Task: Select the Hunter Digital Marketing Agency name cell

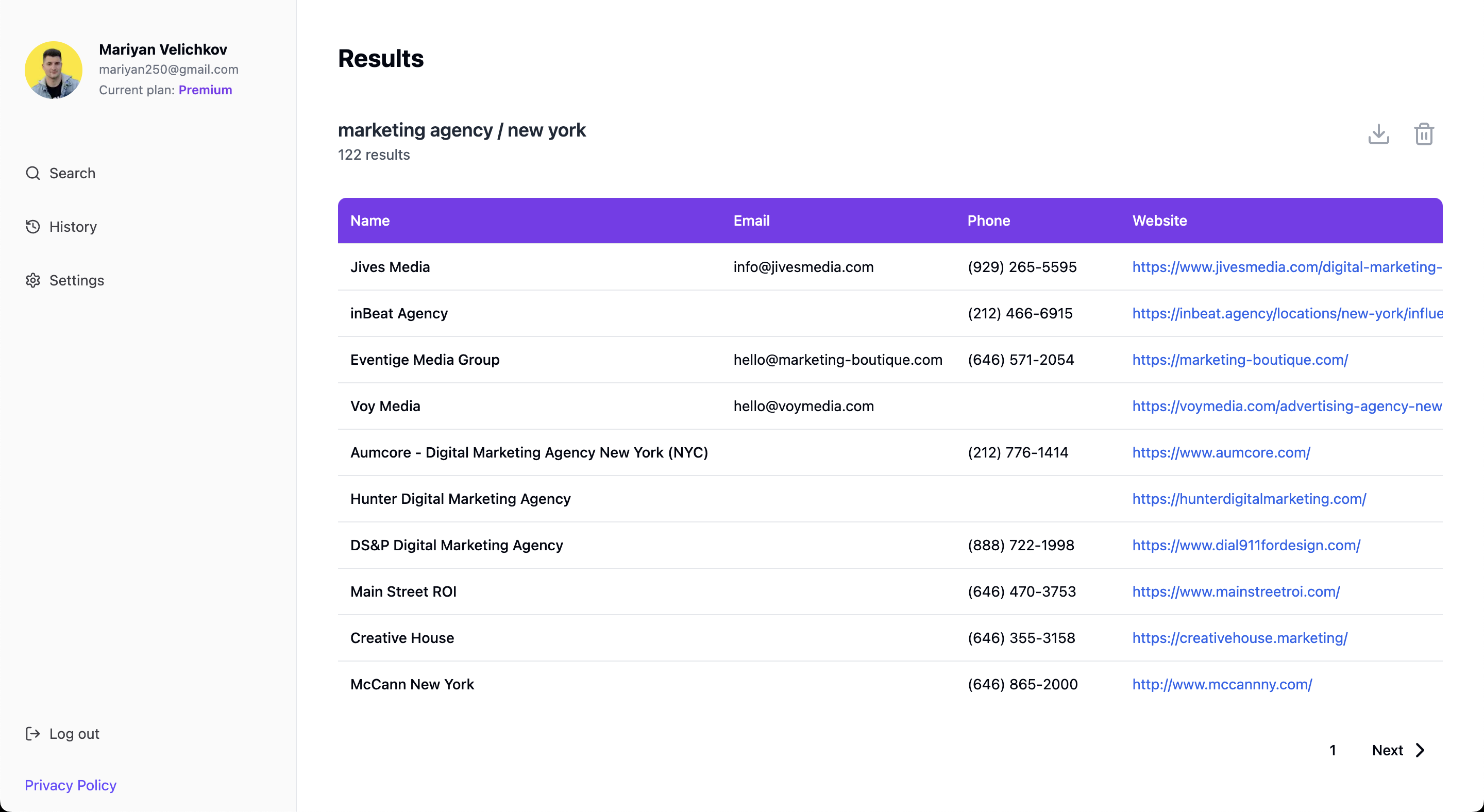Action: click(460, 499)
